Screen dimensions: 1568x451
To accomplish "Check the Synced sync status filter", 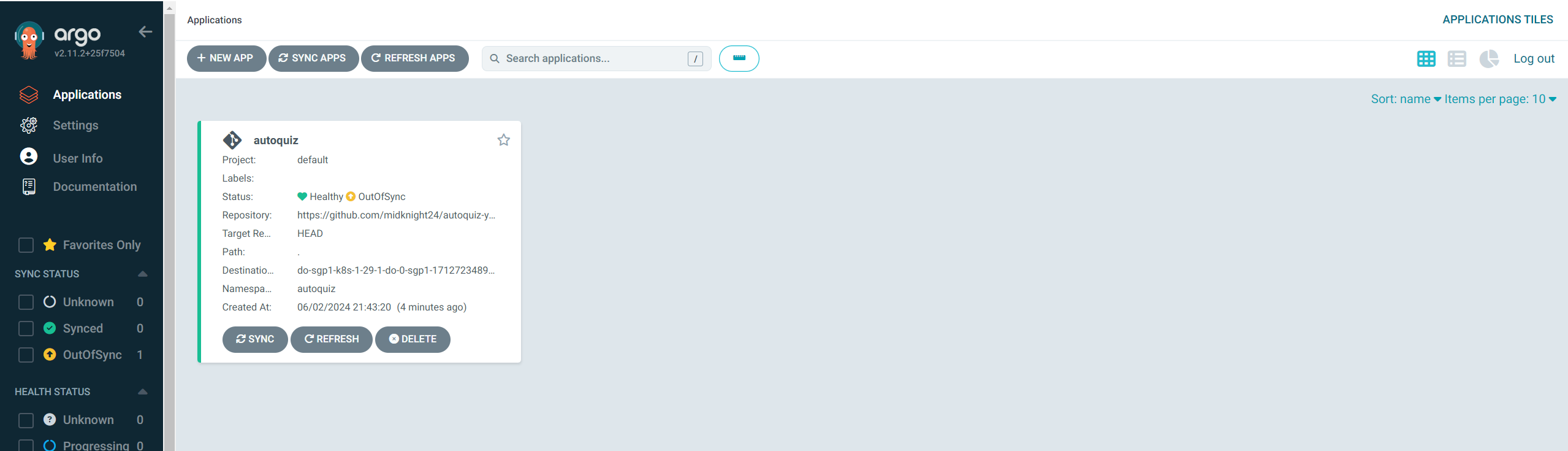I will (26, 329).
